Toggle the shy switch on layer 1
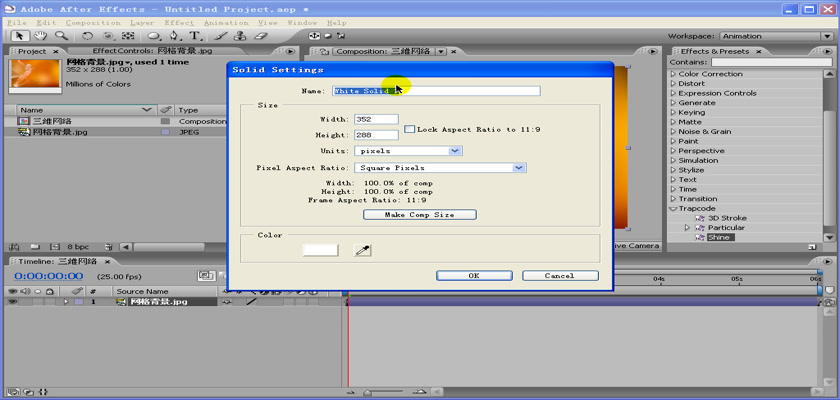Image resolution: width=840 pixels, height=400 pixels. 228,302
